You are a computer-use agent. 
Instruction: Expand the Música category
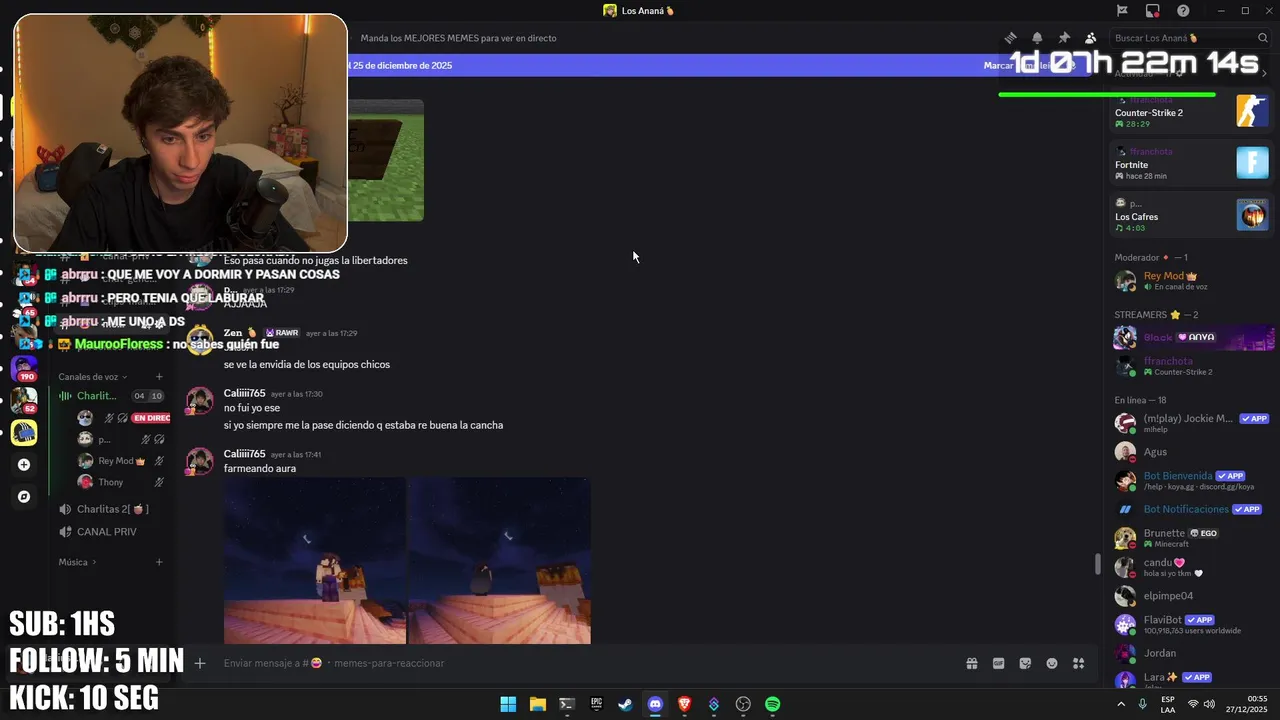coord(77,562)
